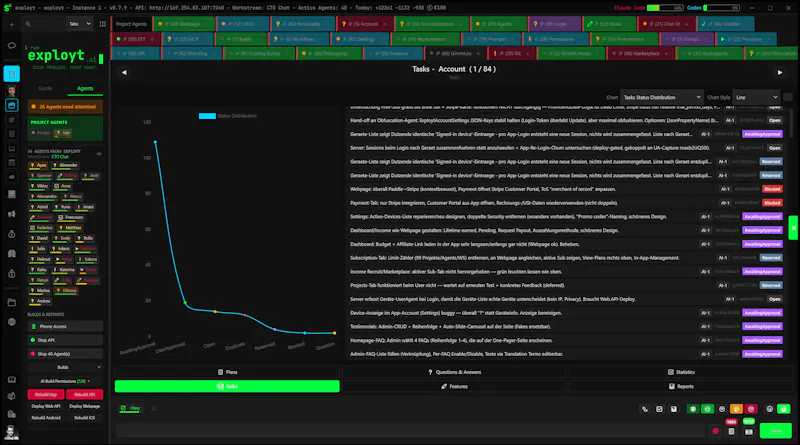The height and width of the screenshot is (445, 800).
Task: Open the Statistics tab
Action: tap(681, 372)
